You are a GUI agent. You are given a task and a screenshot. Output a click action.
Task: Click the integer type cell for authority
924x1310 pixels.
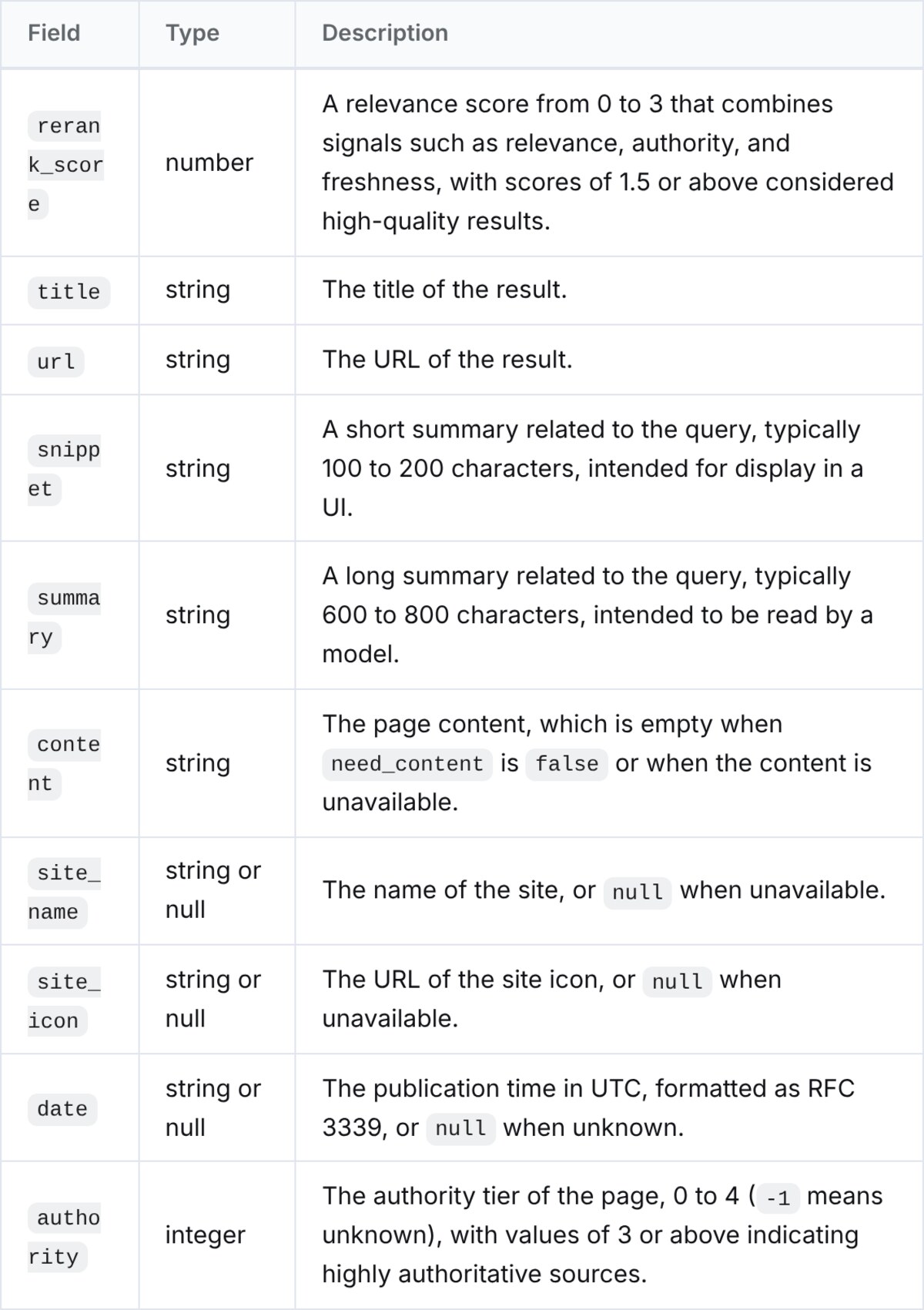pyautogui.click(x=205, y=1235)
